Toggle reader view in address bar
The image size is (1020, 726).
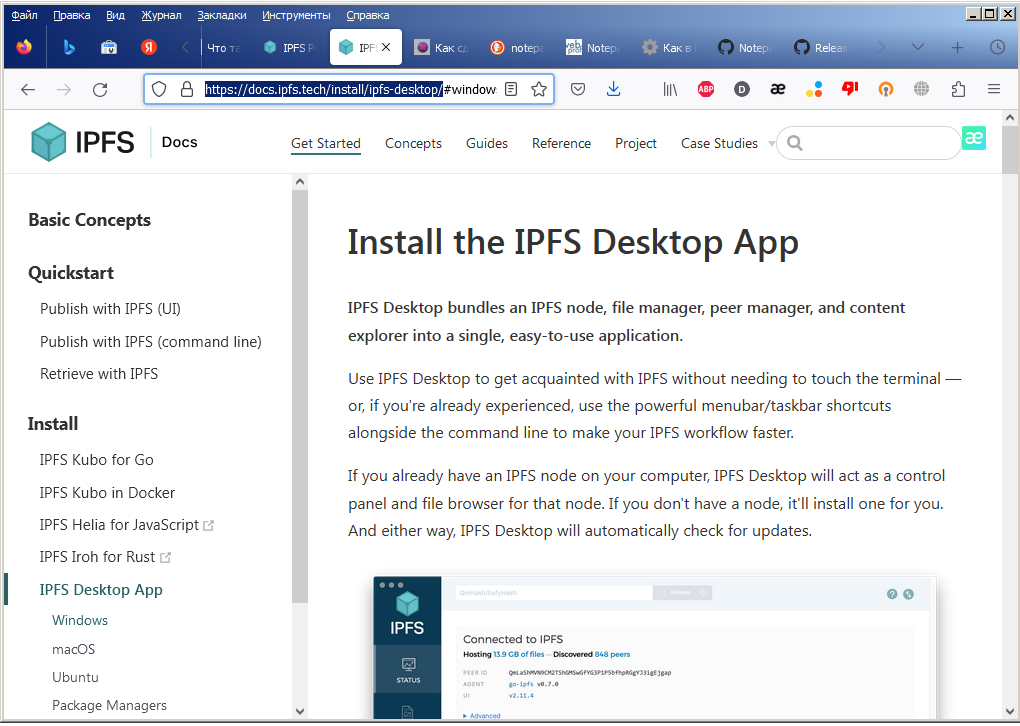coord(511,89)
